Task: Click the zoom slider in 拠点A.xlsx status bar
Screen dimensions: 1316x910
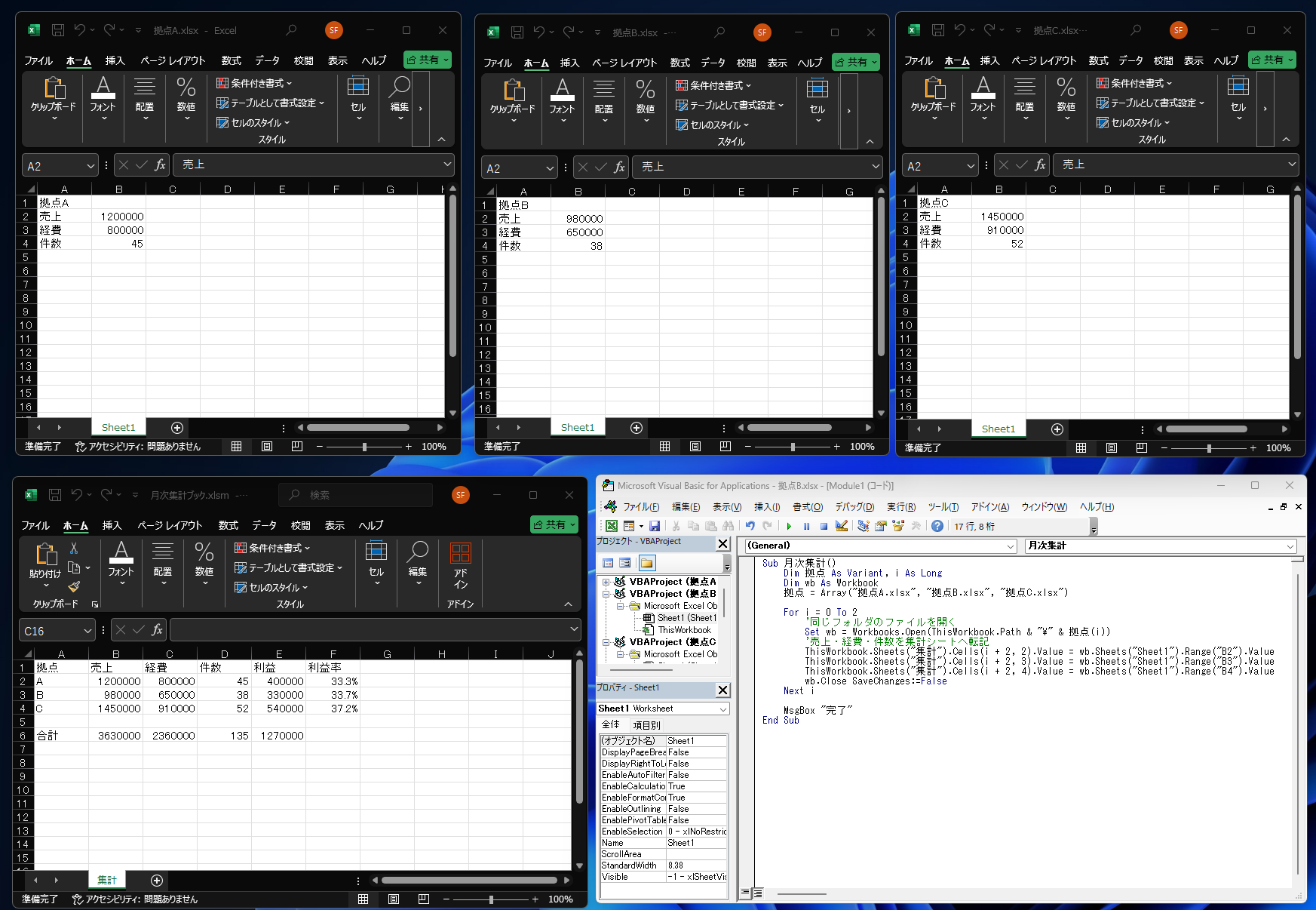Action: point(365,447)
